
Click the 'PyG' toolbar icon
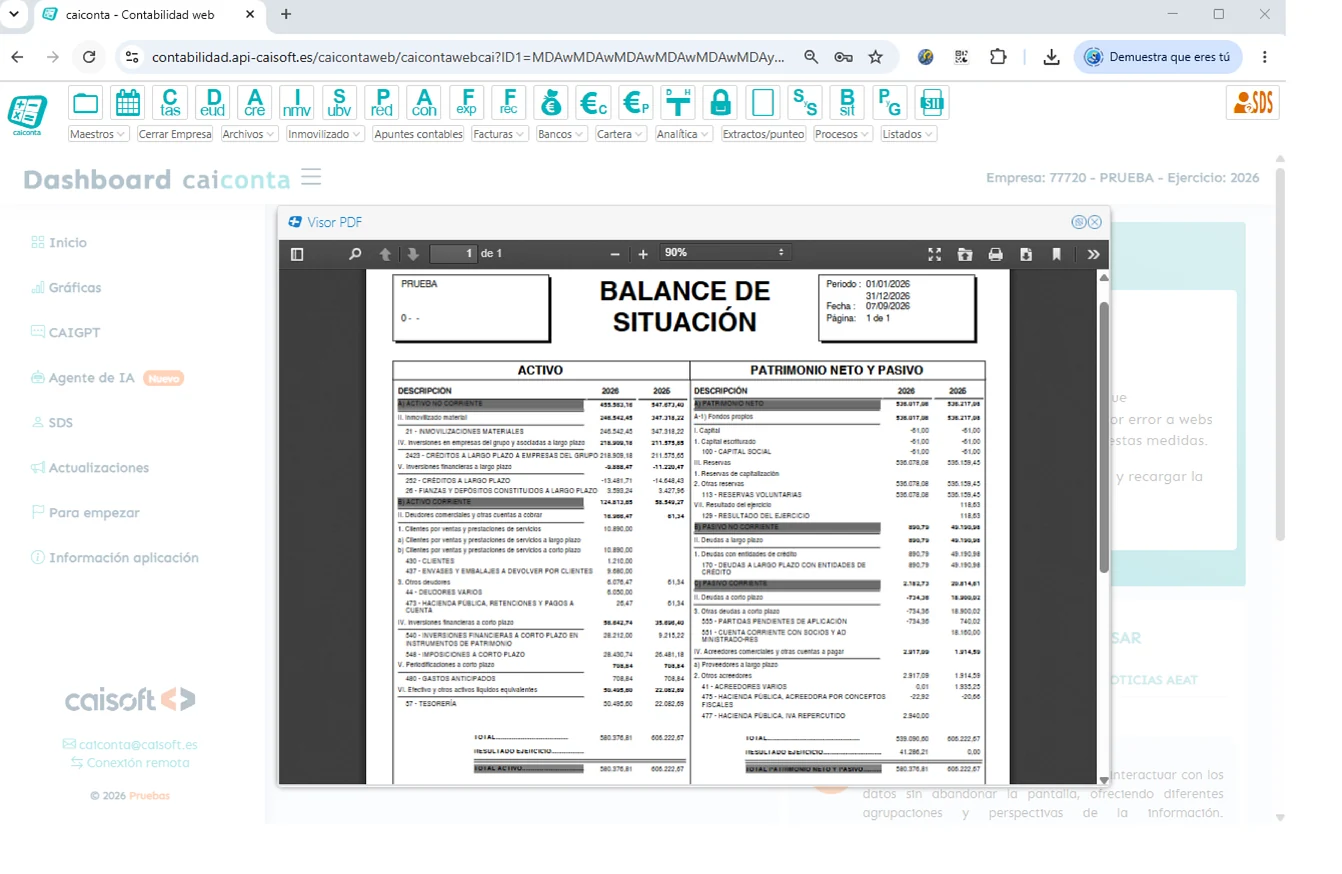click(x=889, y=102)
